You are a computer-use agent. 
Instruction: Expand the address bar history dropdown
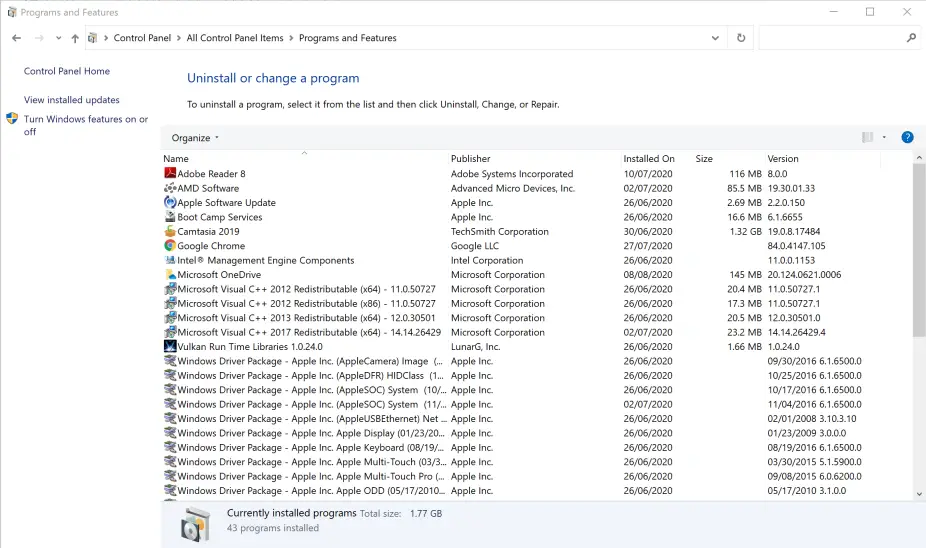tap(715, 38)
